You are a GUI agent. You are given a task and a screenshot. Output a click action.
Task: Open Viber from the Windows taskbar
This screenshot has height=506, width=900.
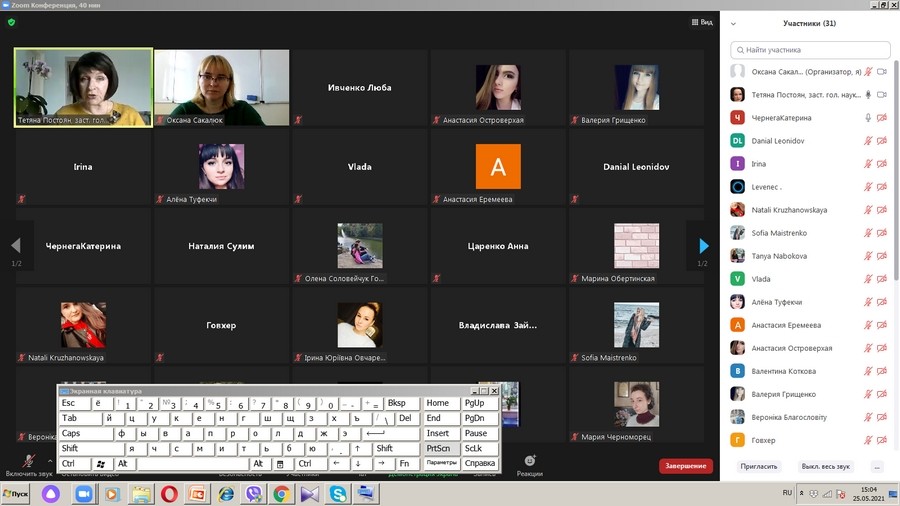click(254, 494)
